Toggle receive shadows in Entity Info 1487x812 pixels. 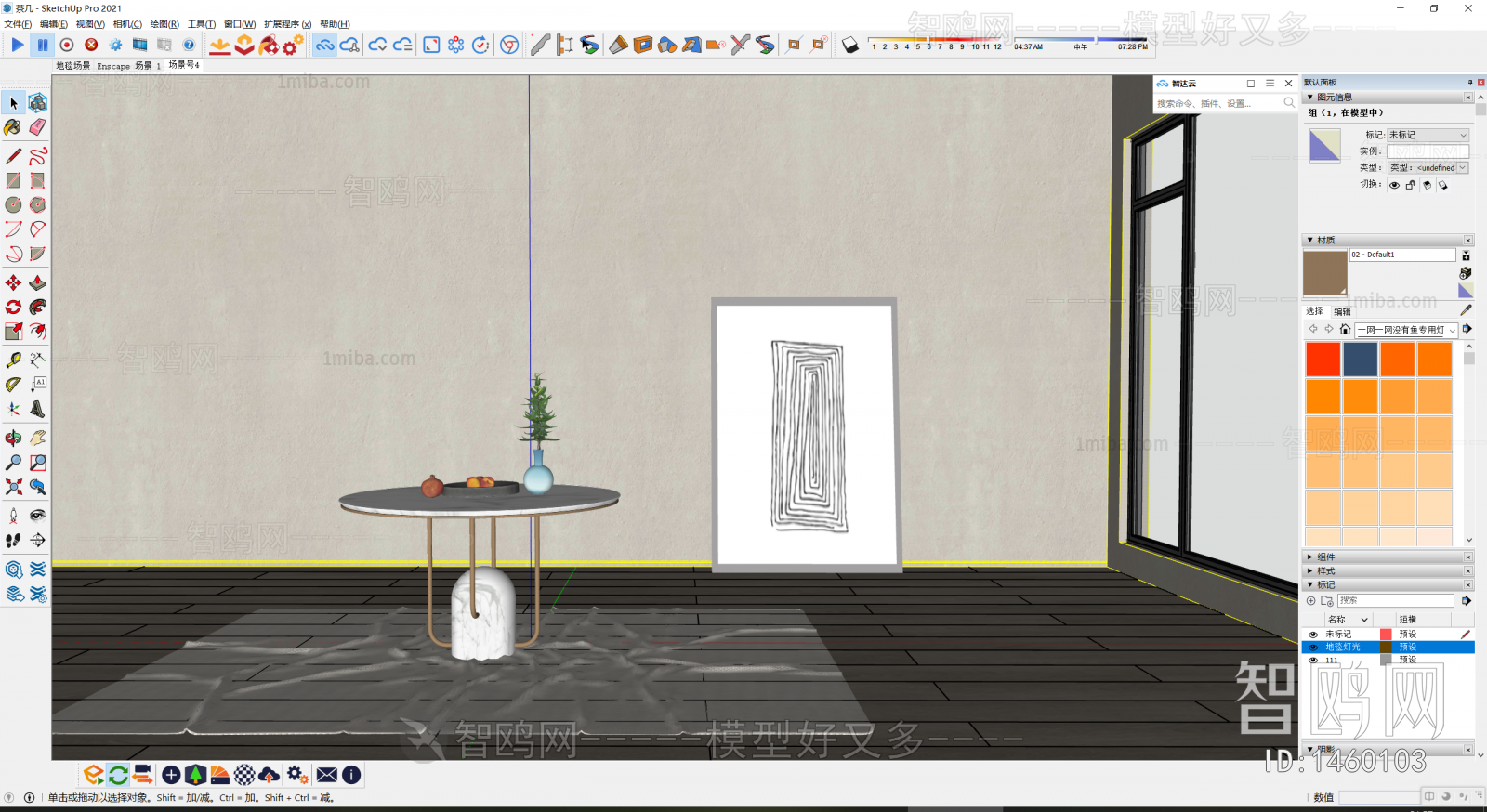(1443, 185)
